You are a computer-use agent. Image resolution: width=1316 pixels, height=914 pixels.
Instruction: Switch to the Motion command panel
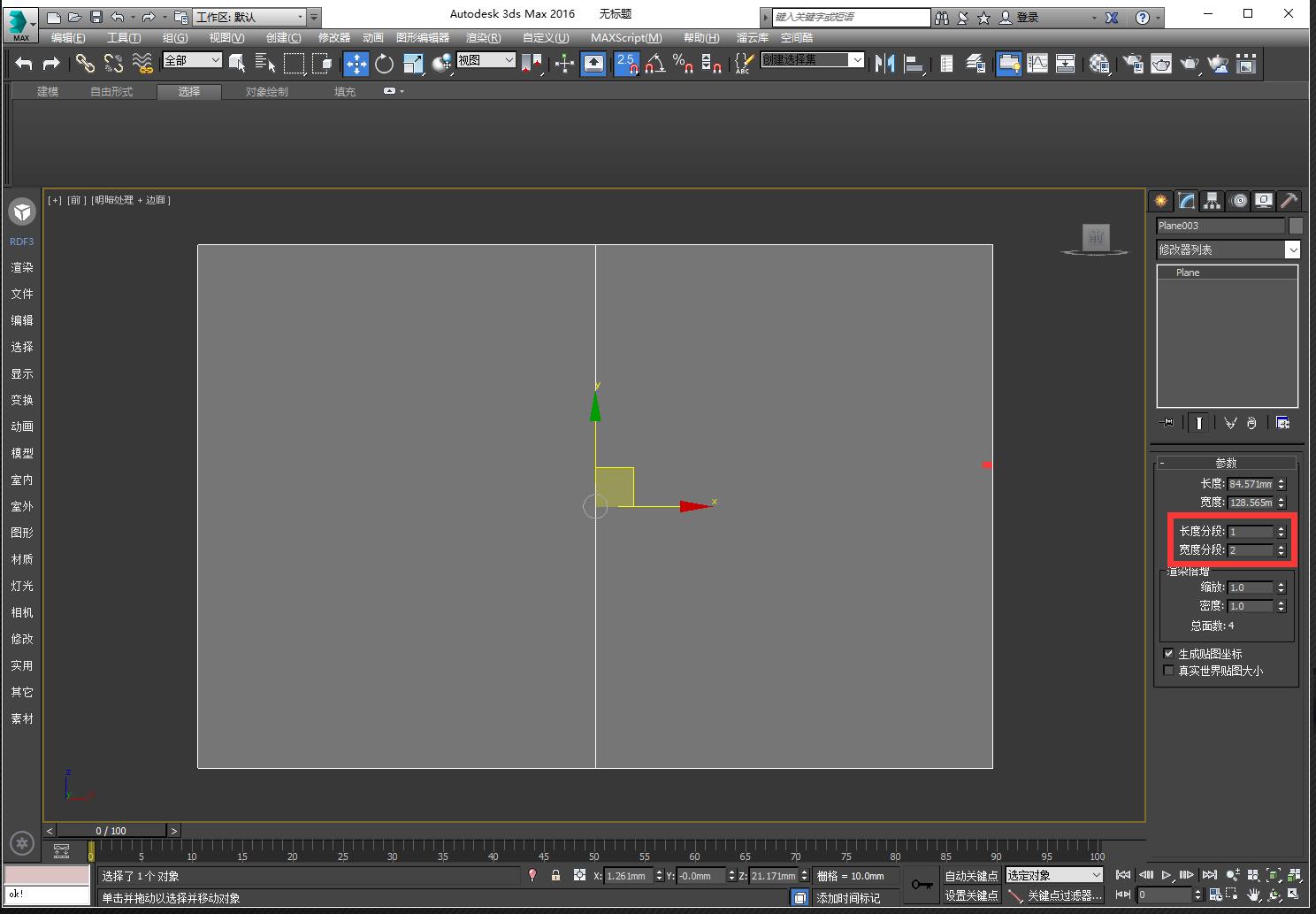[x=1239, y=201]
